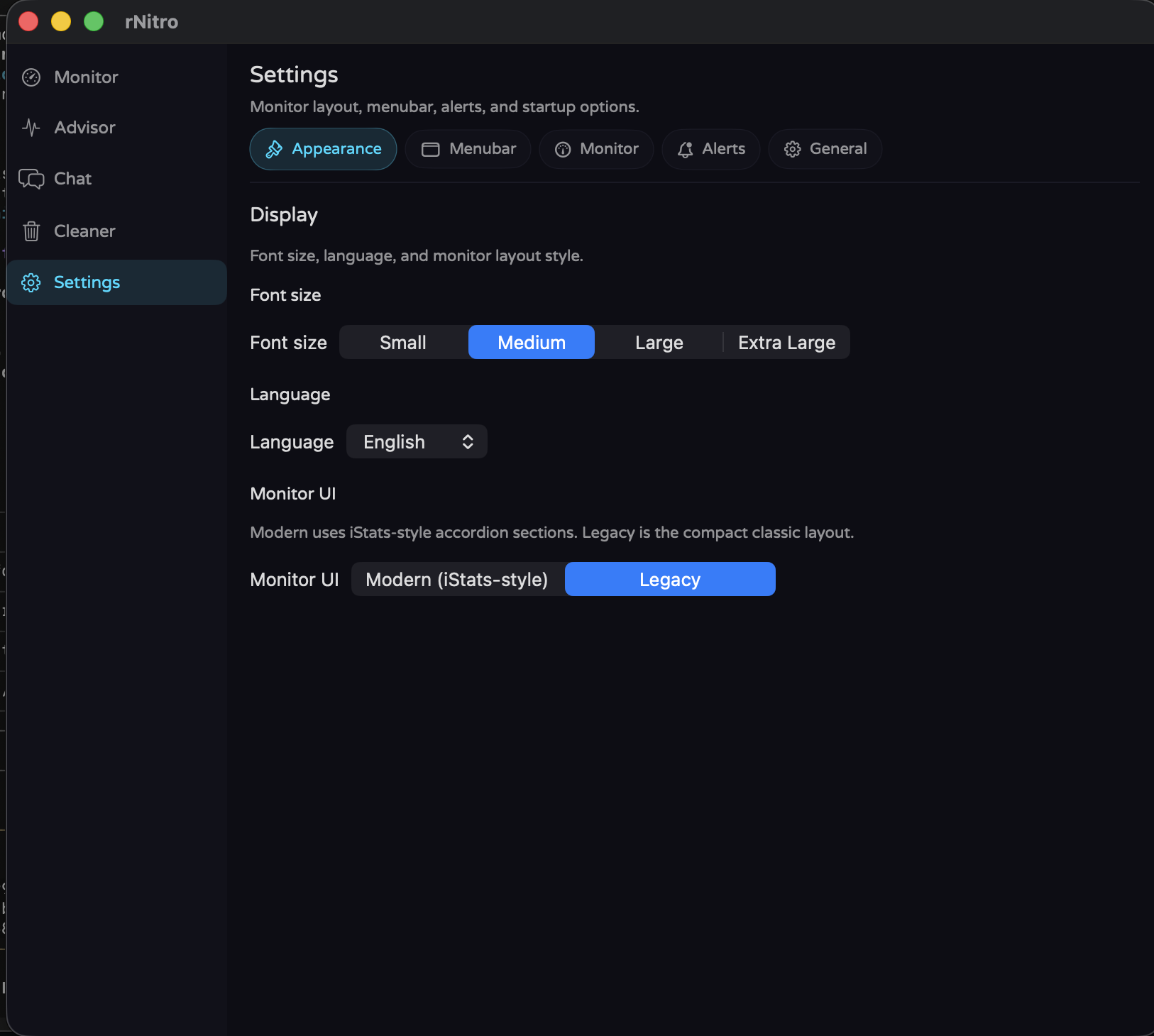The image size is (1154, 1036).
Task: Click the Settings page heading
Action: (x=294, y=75)
